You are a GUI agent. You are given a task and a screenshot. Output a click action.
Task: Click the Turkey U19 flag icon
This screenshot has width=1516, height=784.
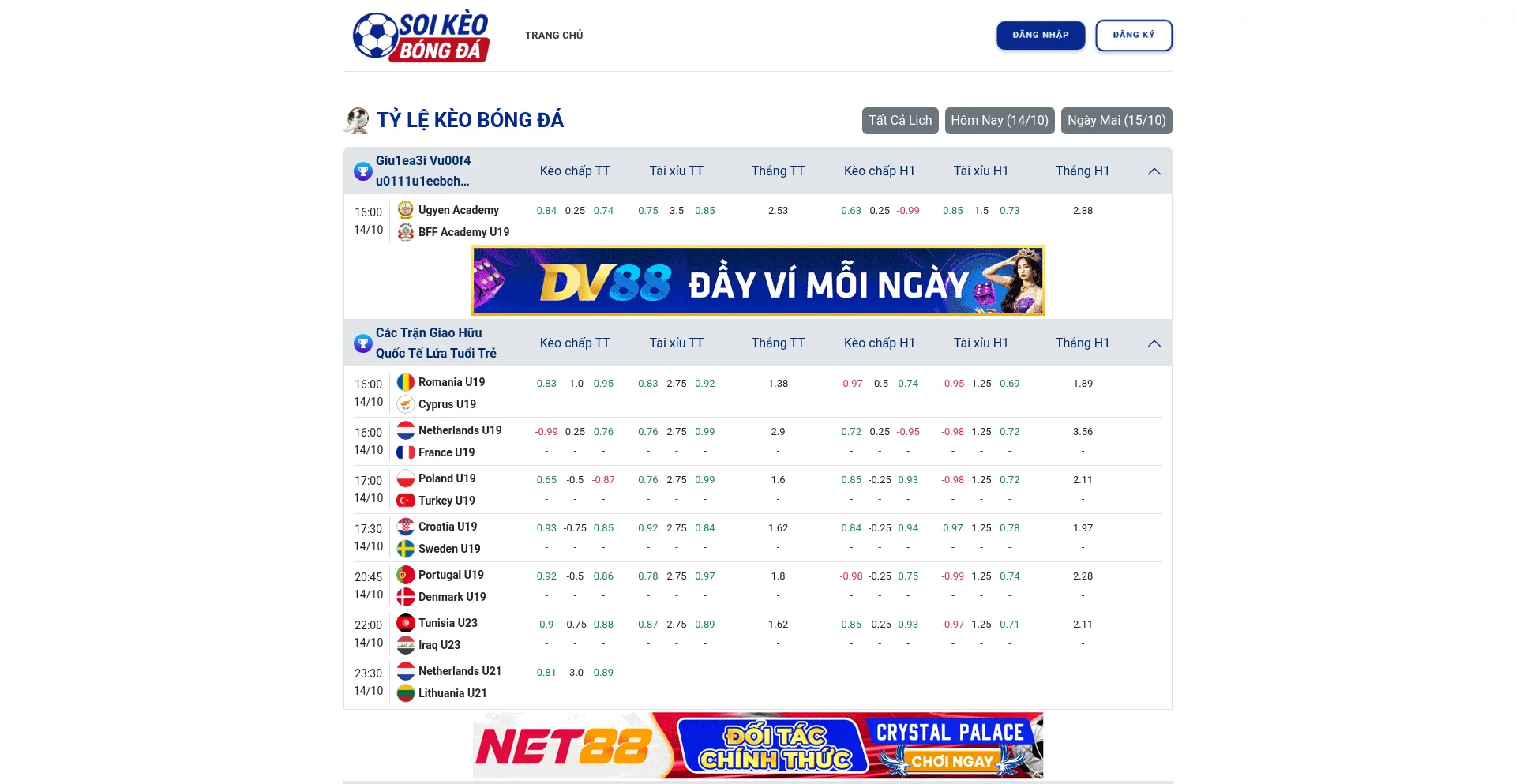coord(406,501)
